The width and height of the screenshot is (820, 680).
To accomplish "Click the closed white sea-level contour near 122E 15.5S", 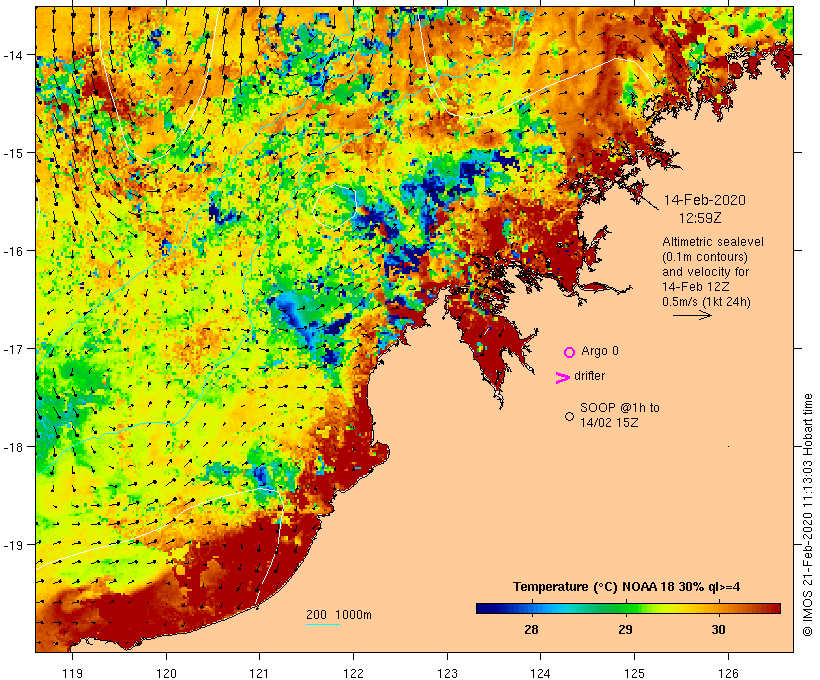I will 335,207.
